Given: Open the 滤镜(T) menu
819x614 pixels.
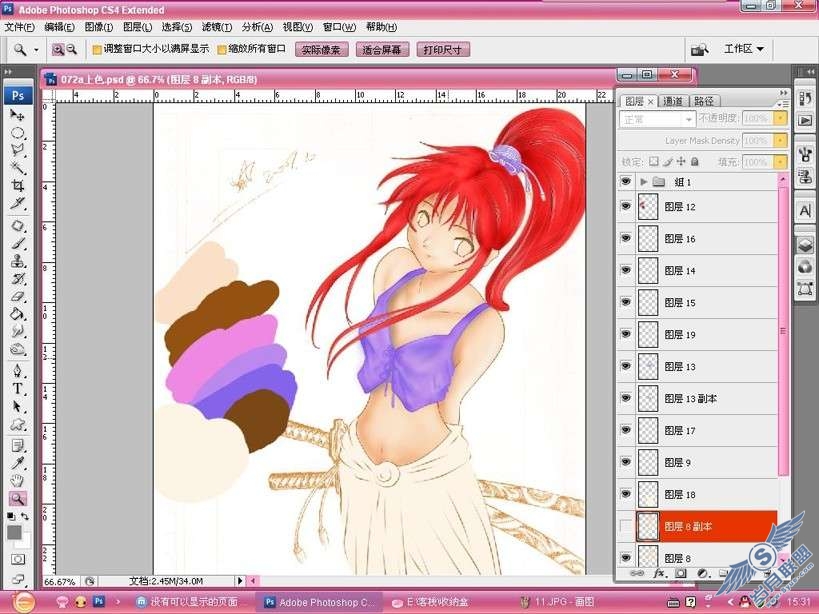Looking at the screenshot, I should coord(216,27).
